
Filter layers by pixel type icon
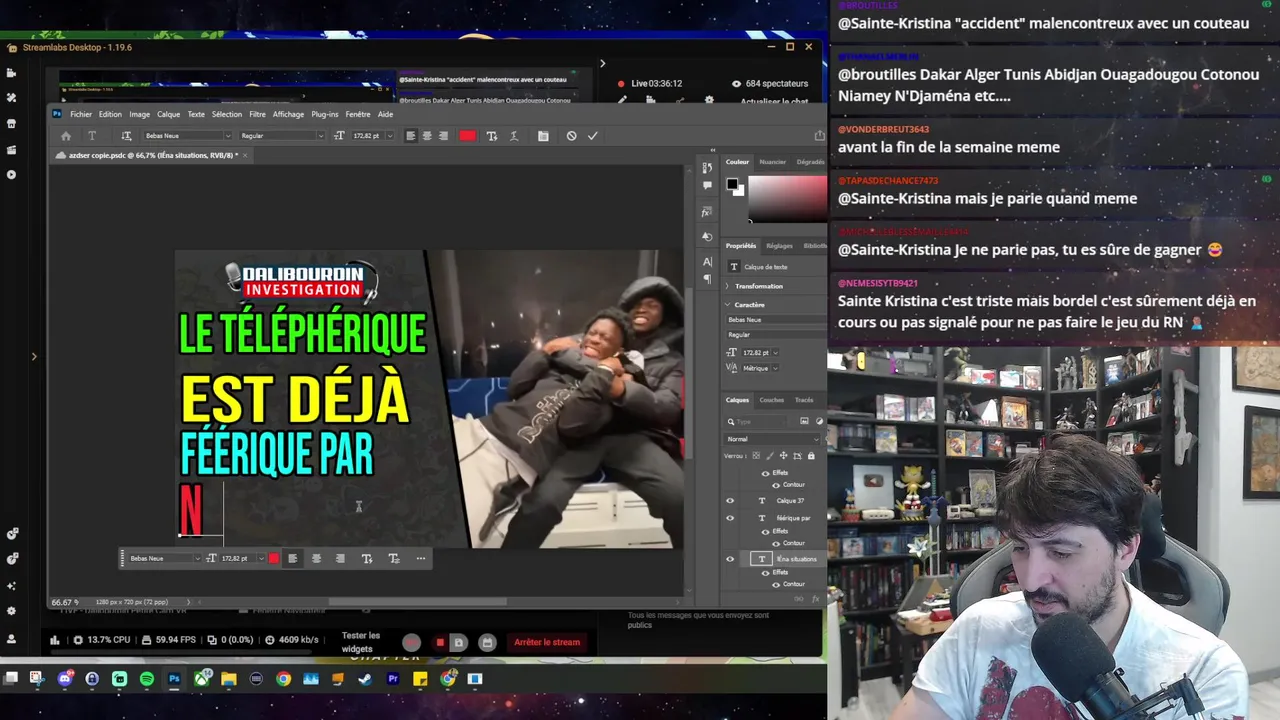[806, 422]
